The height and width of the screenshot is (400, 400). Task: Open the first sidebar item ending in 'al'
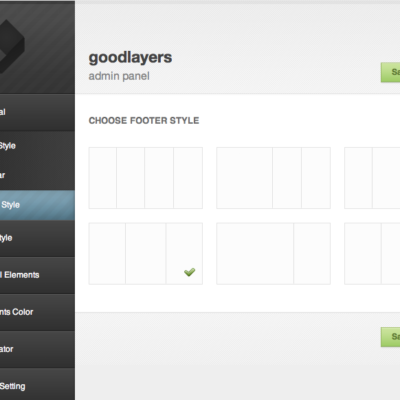click(37, 112)
